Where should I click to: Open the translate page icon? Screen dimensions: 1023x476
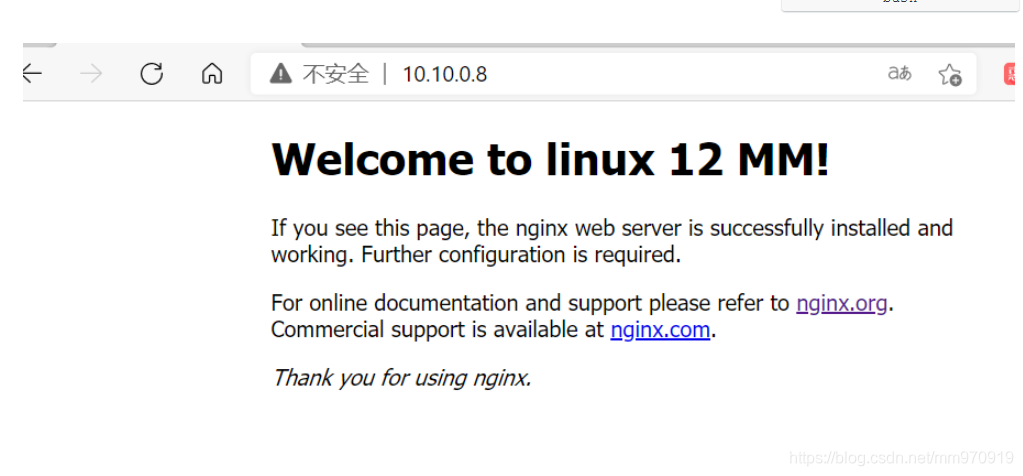click(900, 73)
